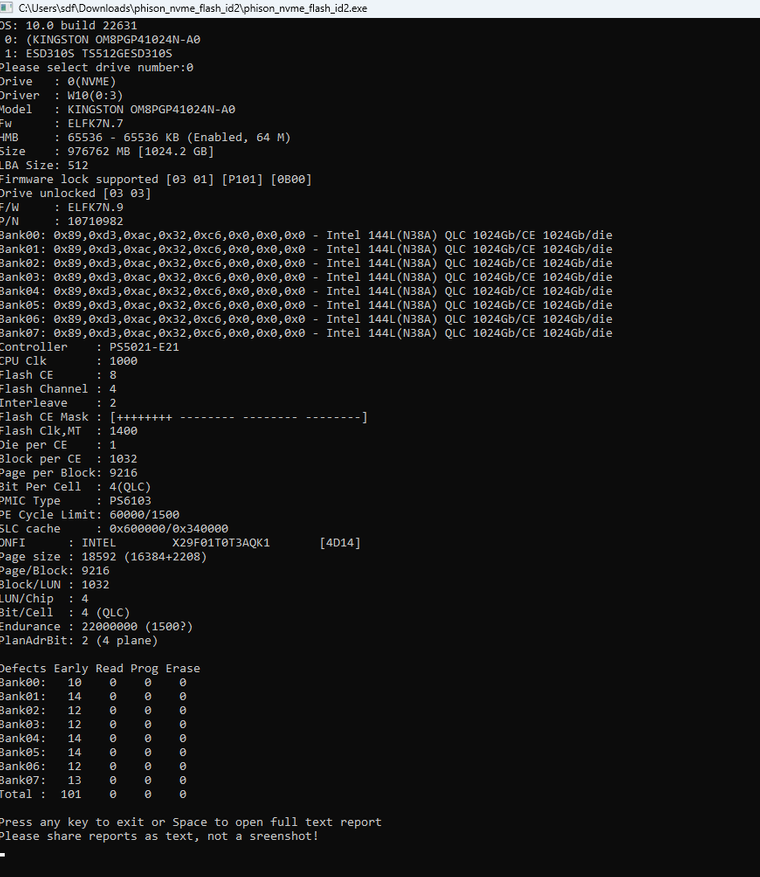The width and height of the screenshot is (760, 877).
Task: Click the 'Driver : W10(0:3)' line
Action: tap(62, 96)
